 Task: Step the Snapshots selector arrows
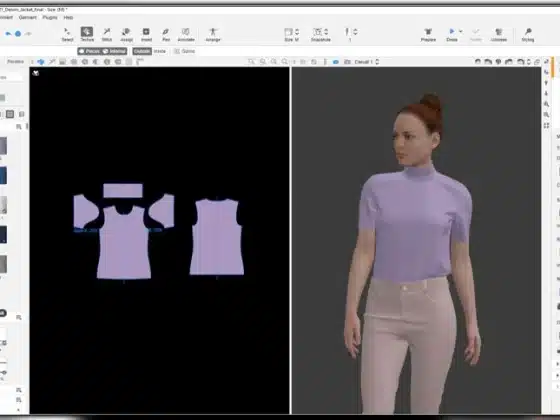[326, 32]
